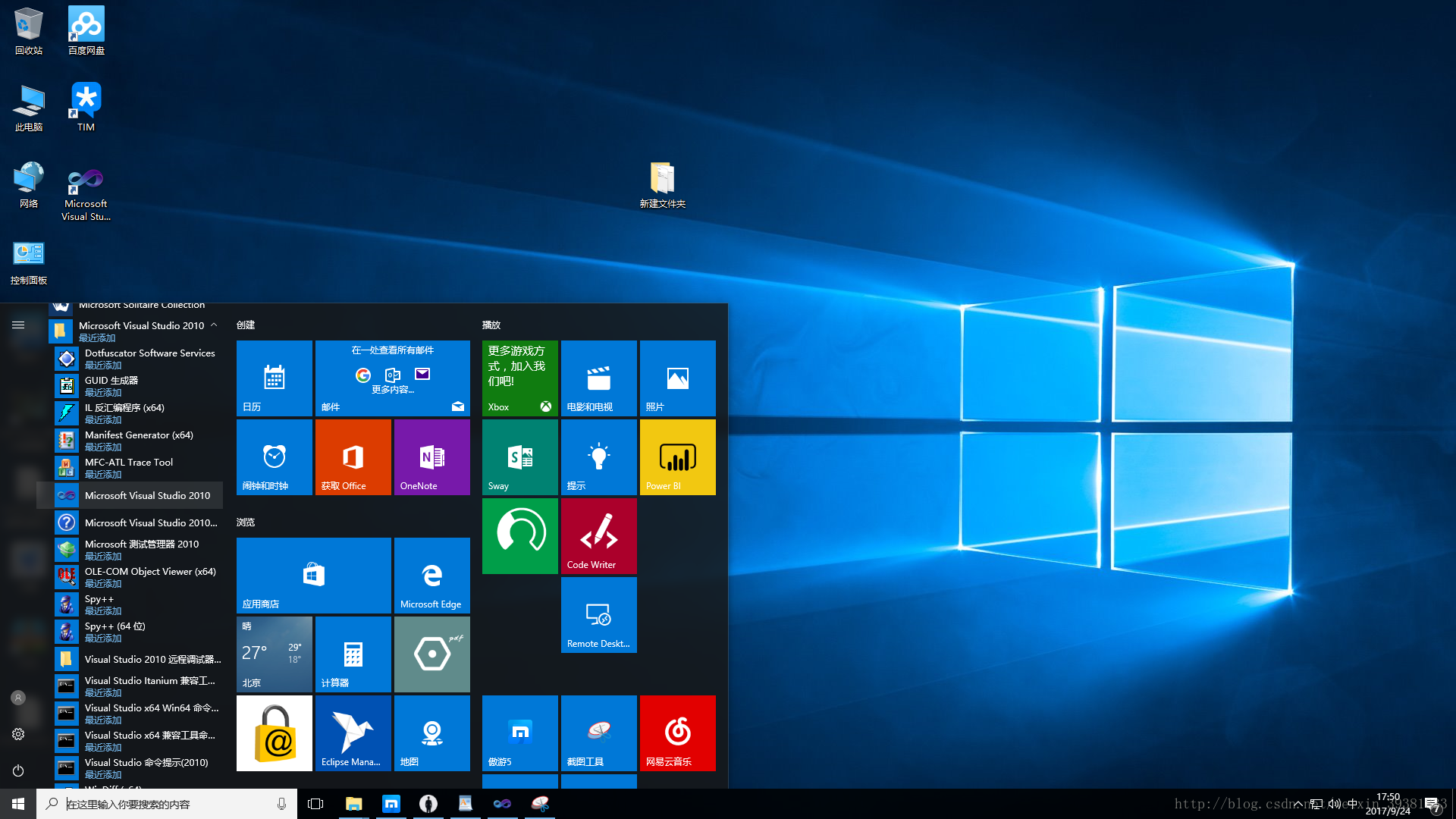Launch the OneNote tile
This screenshot has width=1456, height=819.
point(432,457)
